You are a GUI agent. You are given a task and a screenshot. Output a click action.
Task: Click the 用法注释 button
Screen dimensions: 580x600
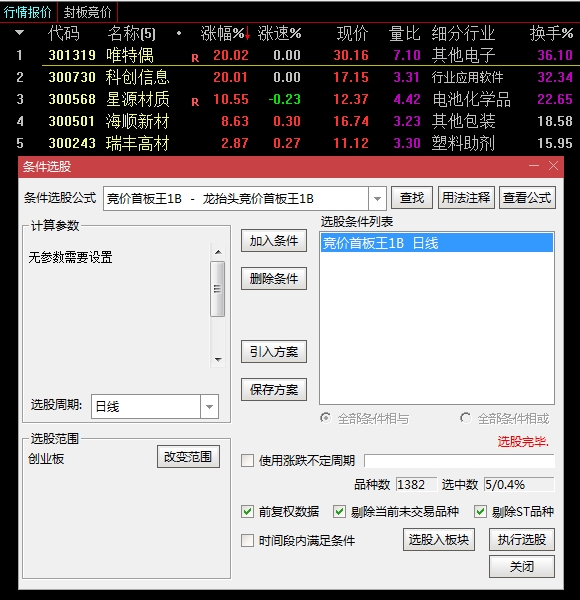[x=466, y=198]
